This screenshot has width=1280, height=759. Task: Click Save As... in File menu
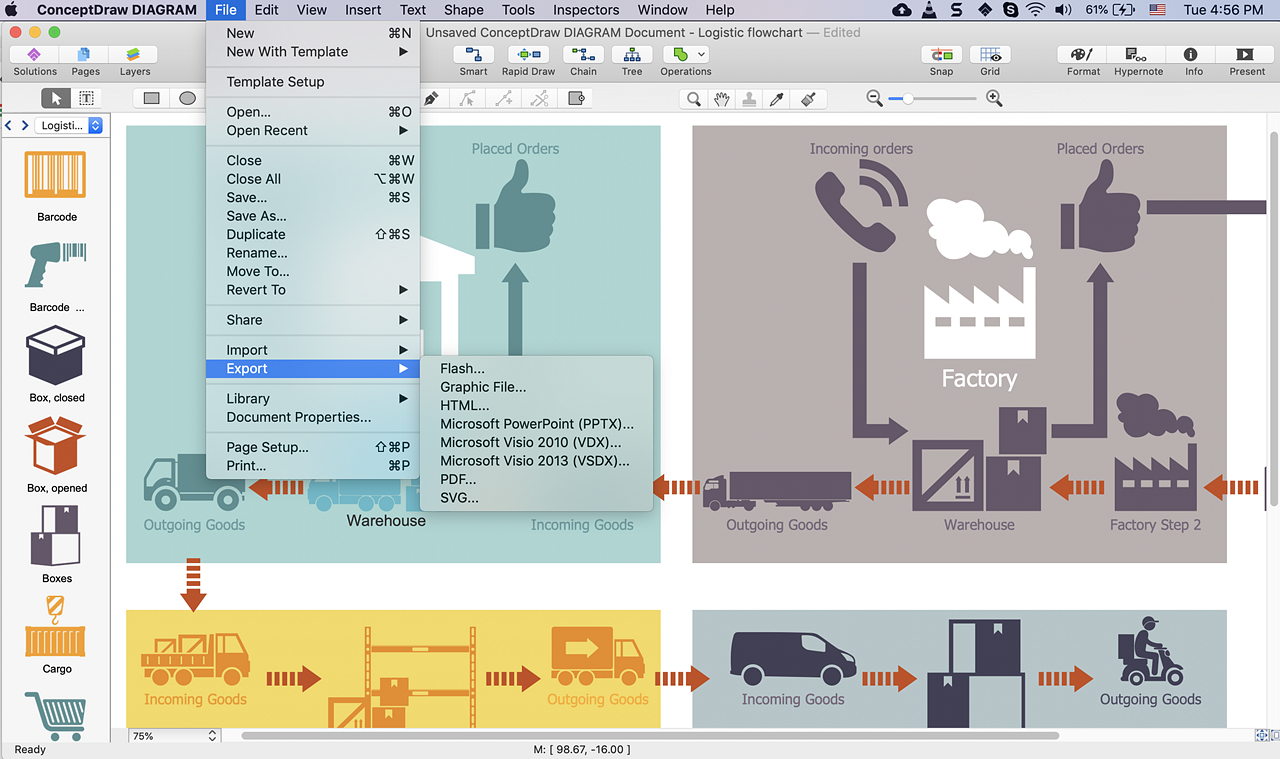pyautogui.click(x=256, y=216)
